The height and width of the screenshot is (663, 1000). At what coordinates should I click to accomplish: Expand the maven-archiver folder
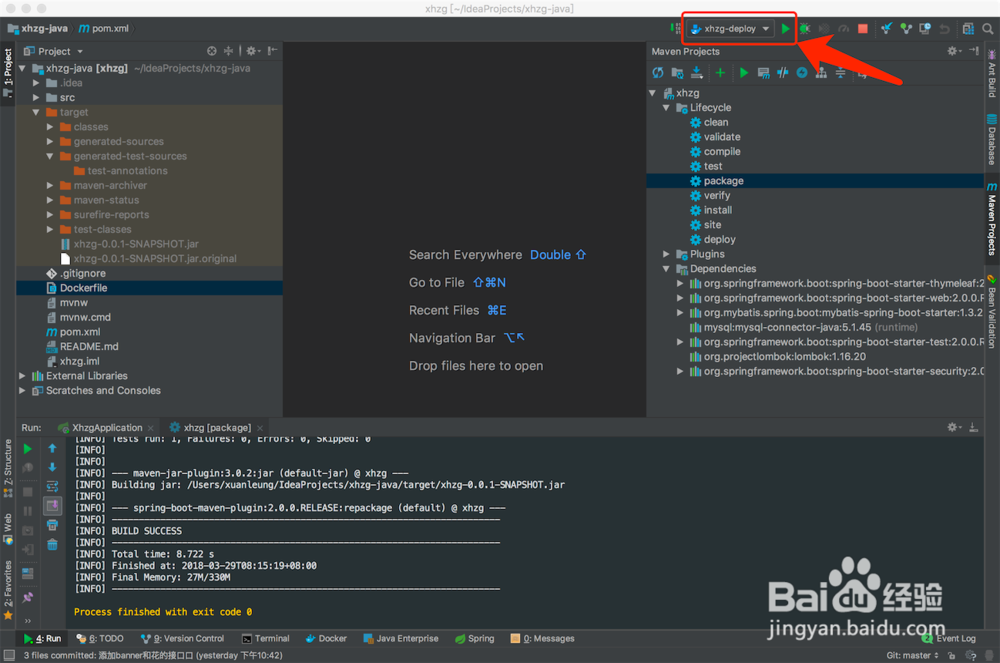50,186
